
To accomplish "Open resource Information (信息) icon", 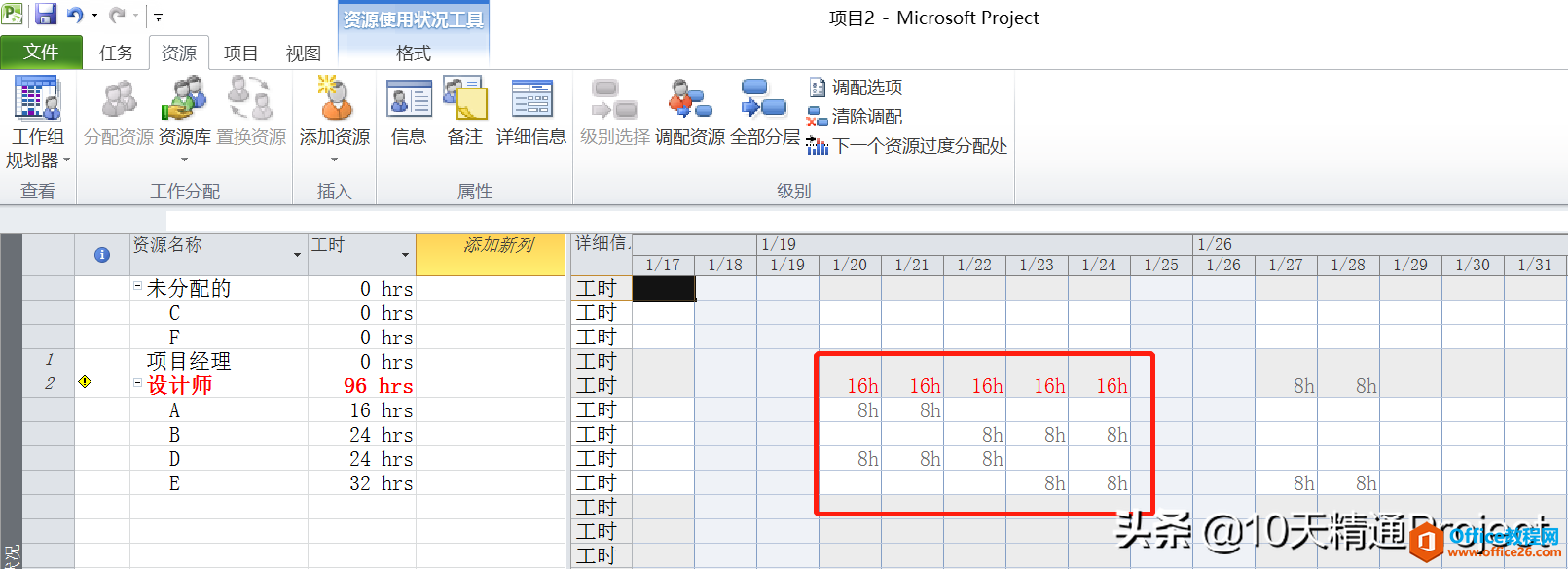I will tap(409, 101).
